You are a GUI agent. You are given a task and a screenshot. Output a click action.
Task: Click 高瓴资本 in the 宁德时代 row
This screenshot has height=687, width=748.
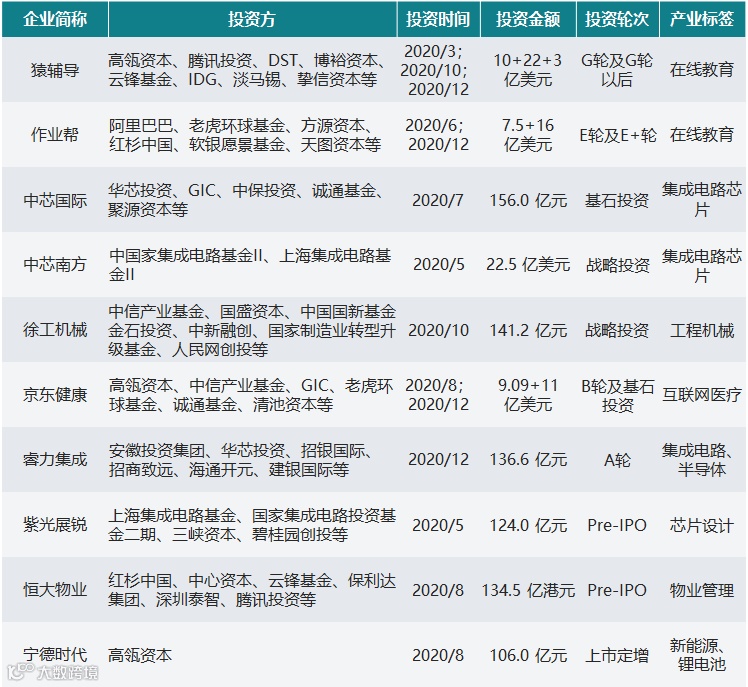click(x=140, y=655)
